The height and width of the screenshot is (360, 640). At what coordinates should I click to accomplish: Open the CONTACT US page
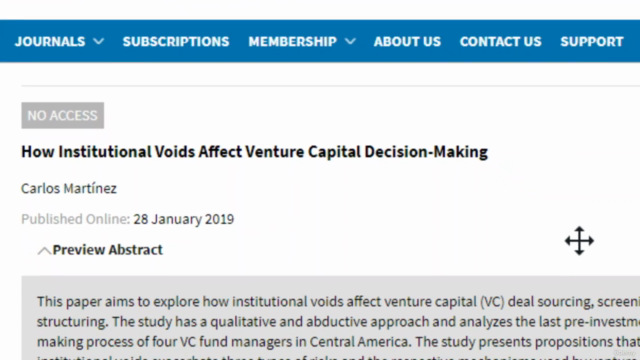[x=500, y=41]
